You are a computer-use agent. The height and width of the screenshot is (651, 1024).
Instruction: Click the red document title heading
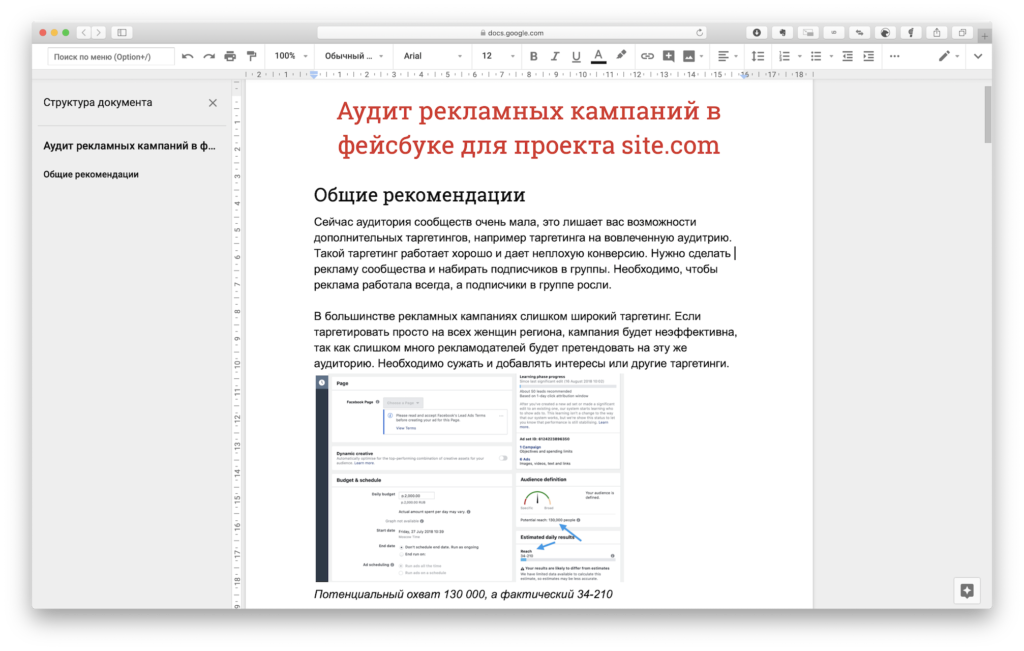tap(528, 128)
